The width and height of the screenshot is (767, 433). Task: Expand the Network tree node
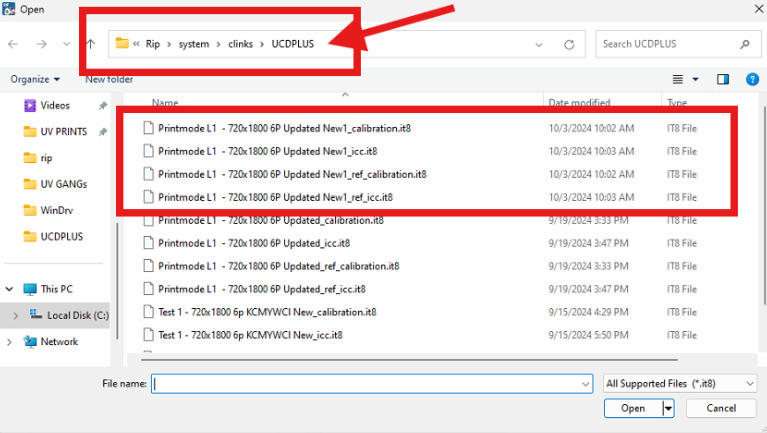[9, 342]
